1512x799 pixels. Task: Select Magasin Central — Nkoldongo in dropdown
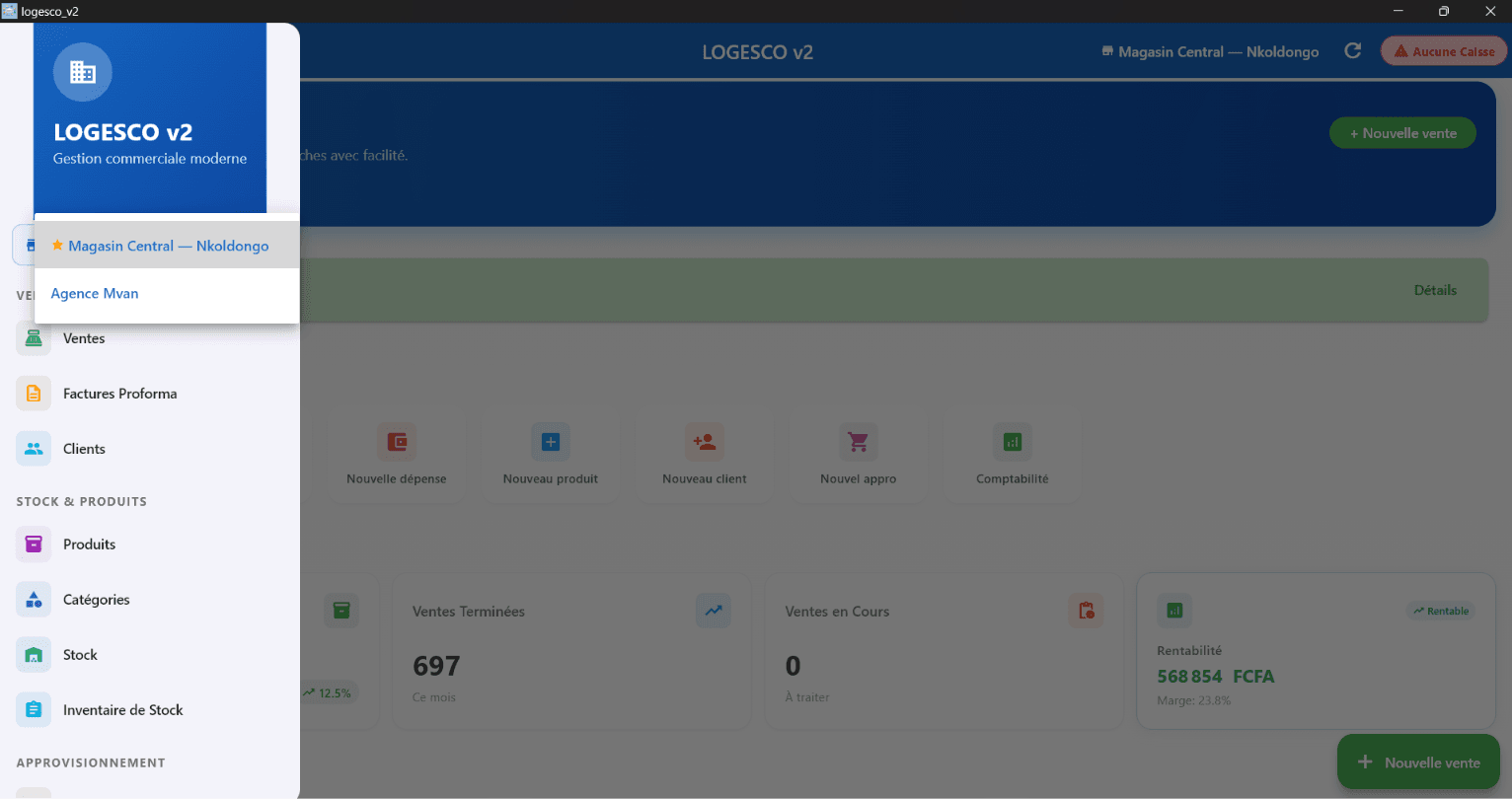tap(167, 246)
